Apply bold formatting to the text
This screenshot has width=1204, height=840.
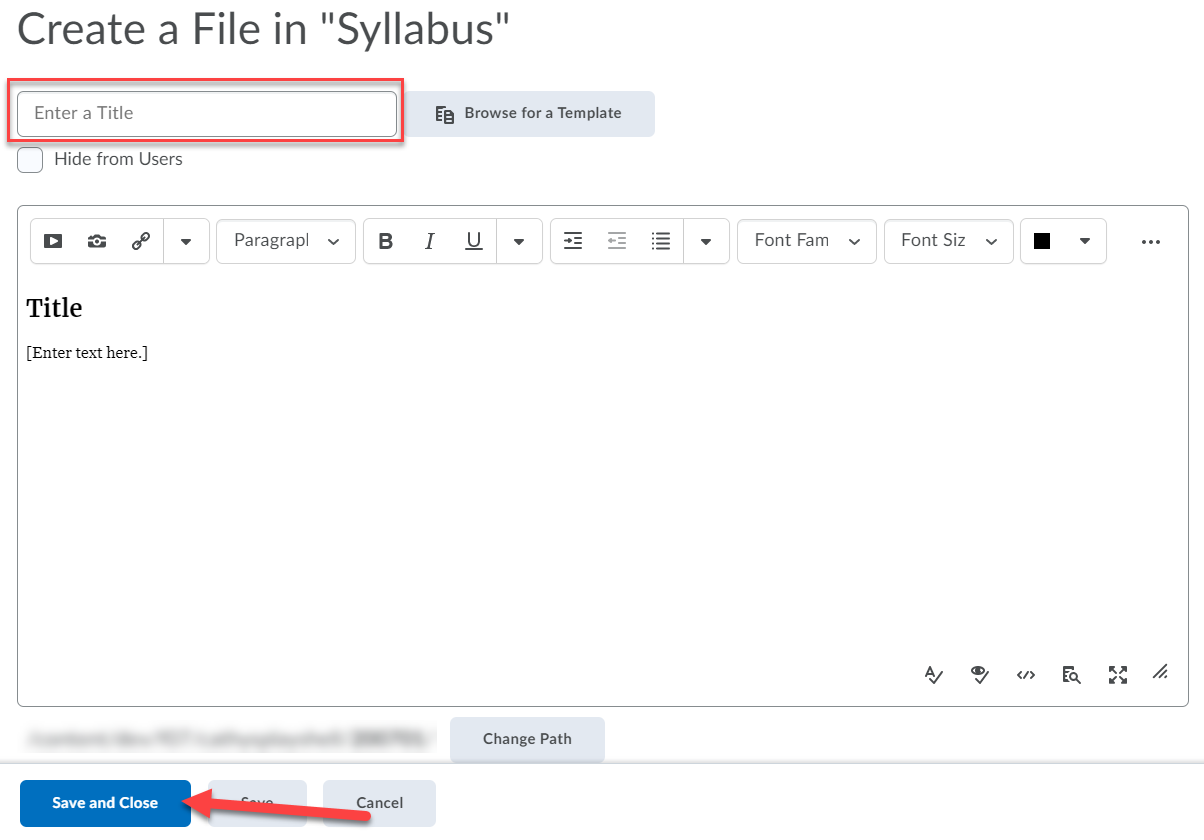385,241
